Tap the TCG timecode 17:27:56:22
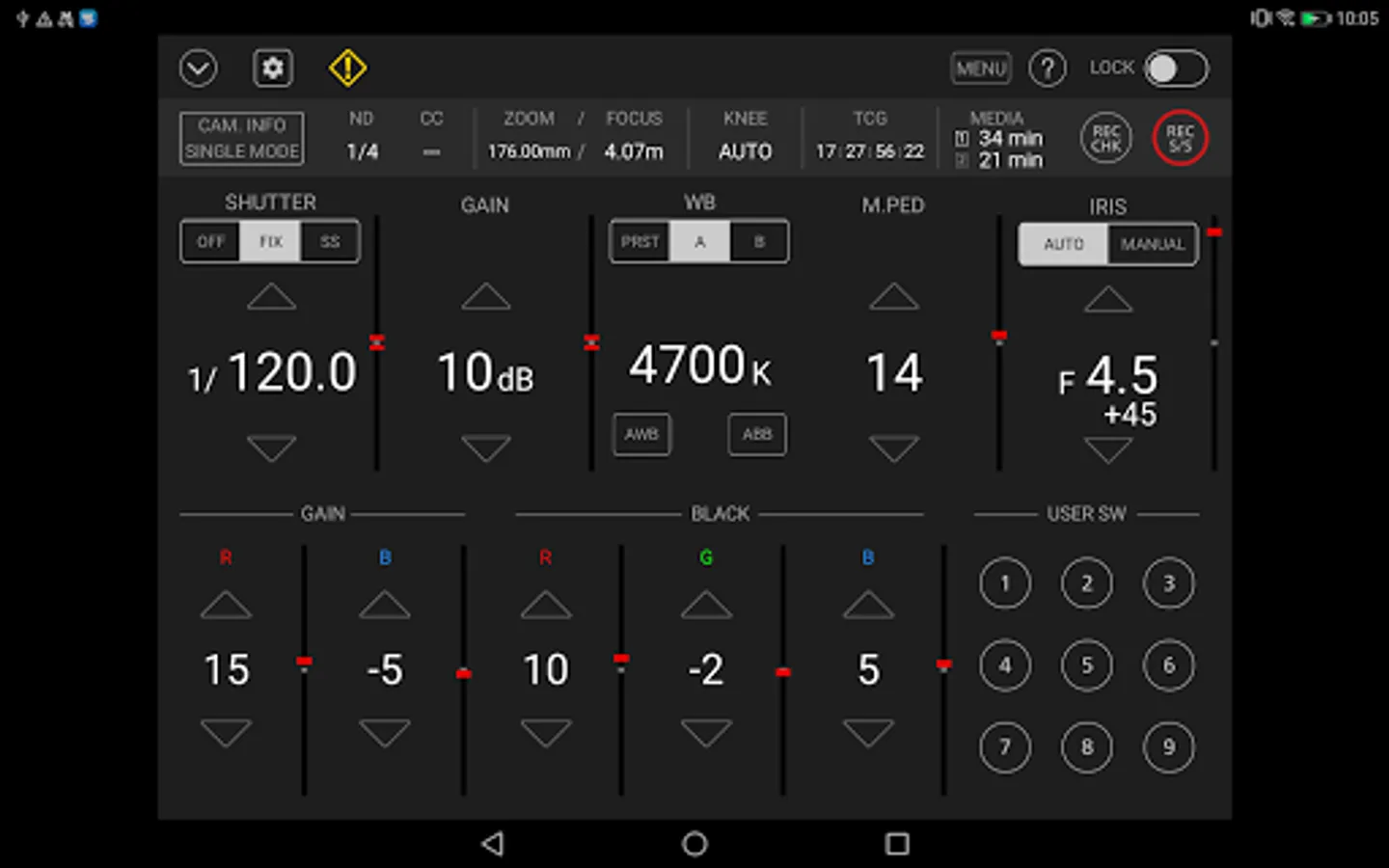Image resolution: width=1389 pixels, height=868 pixels. [870, 151]
